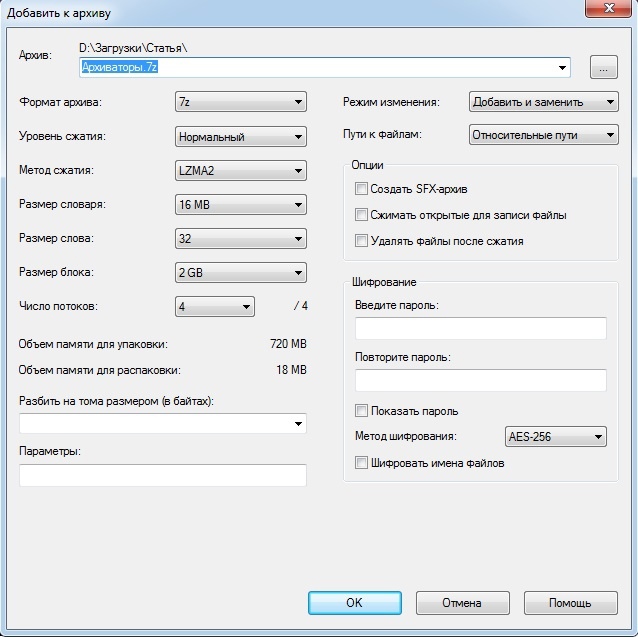Toggle the Шифровать имена файлов checkbox
Viewport: 638px width, 637px height.
(x=361, y=463)
